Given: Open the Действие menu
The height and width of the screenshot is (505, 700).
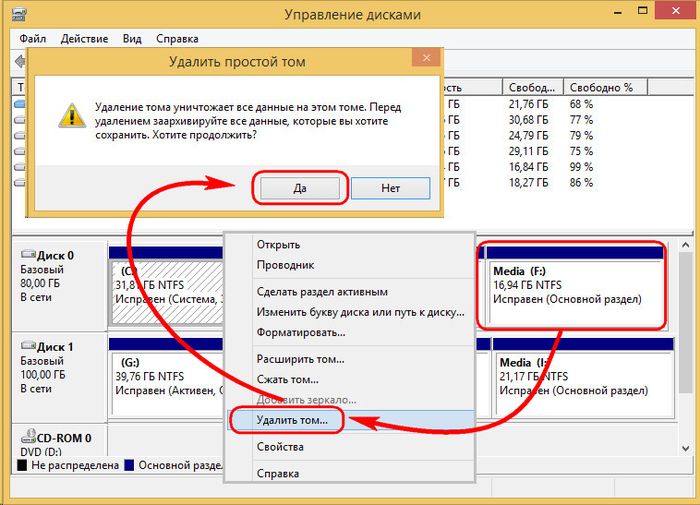Looking at the screenshot, I should tap(84, 37).
